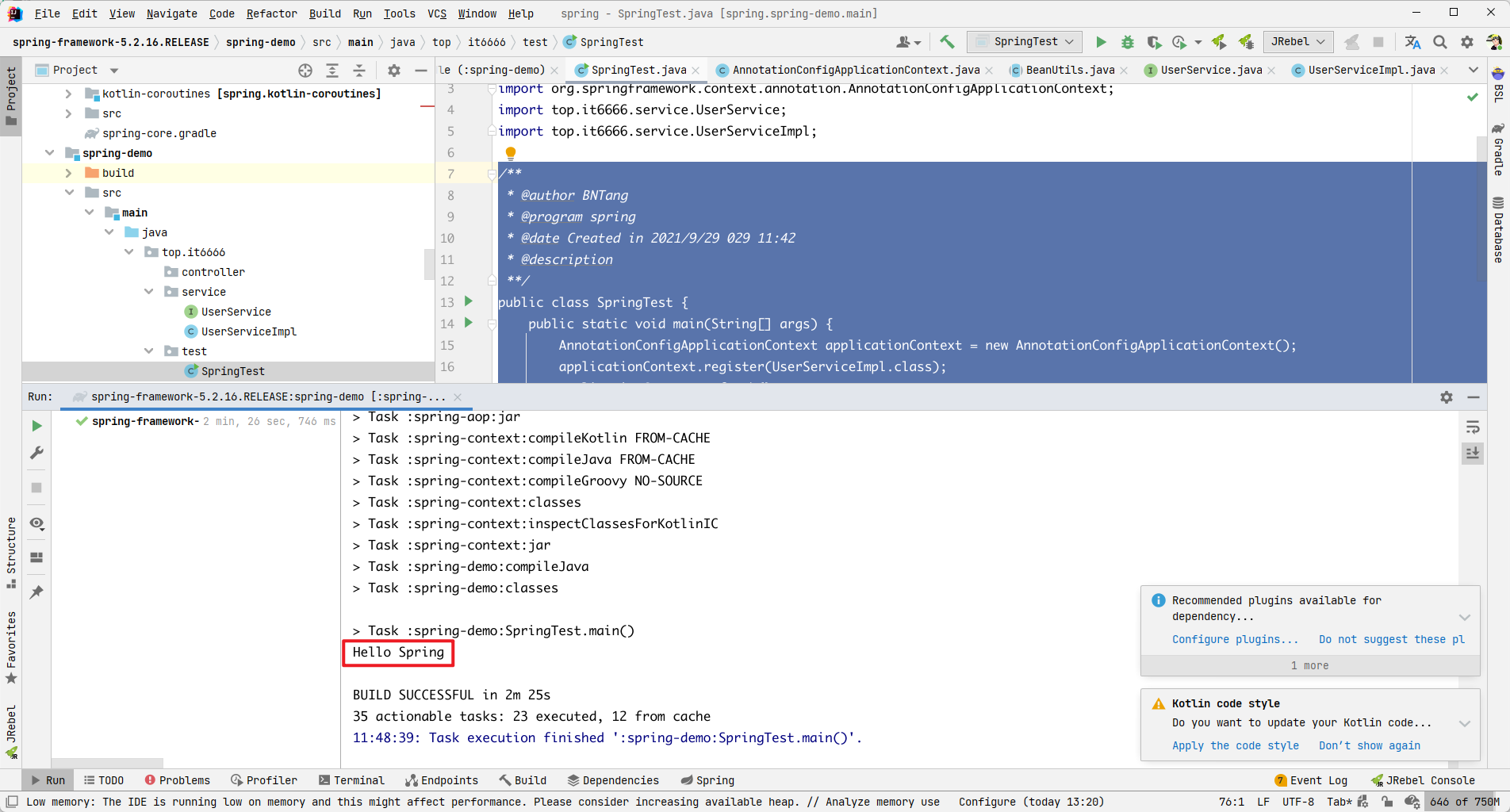Build the project with the hammer icon

tap(947, 42)
